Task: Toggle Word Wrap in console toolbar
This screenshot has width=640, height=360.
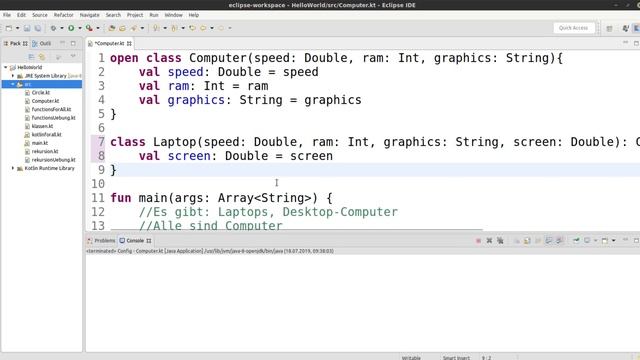Action: point(538,241)
